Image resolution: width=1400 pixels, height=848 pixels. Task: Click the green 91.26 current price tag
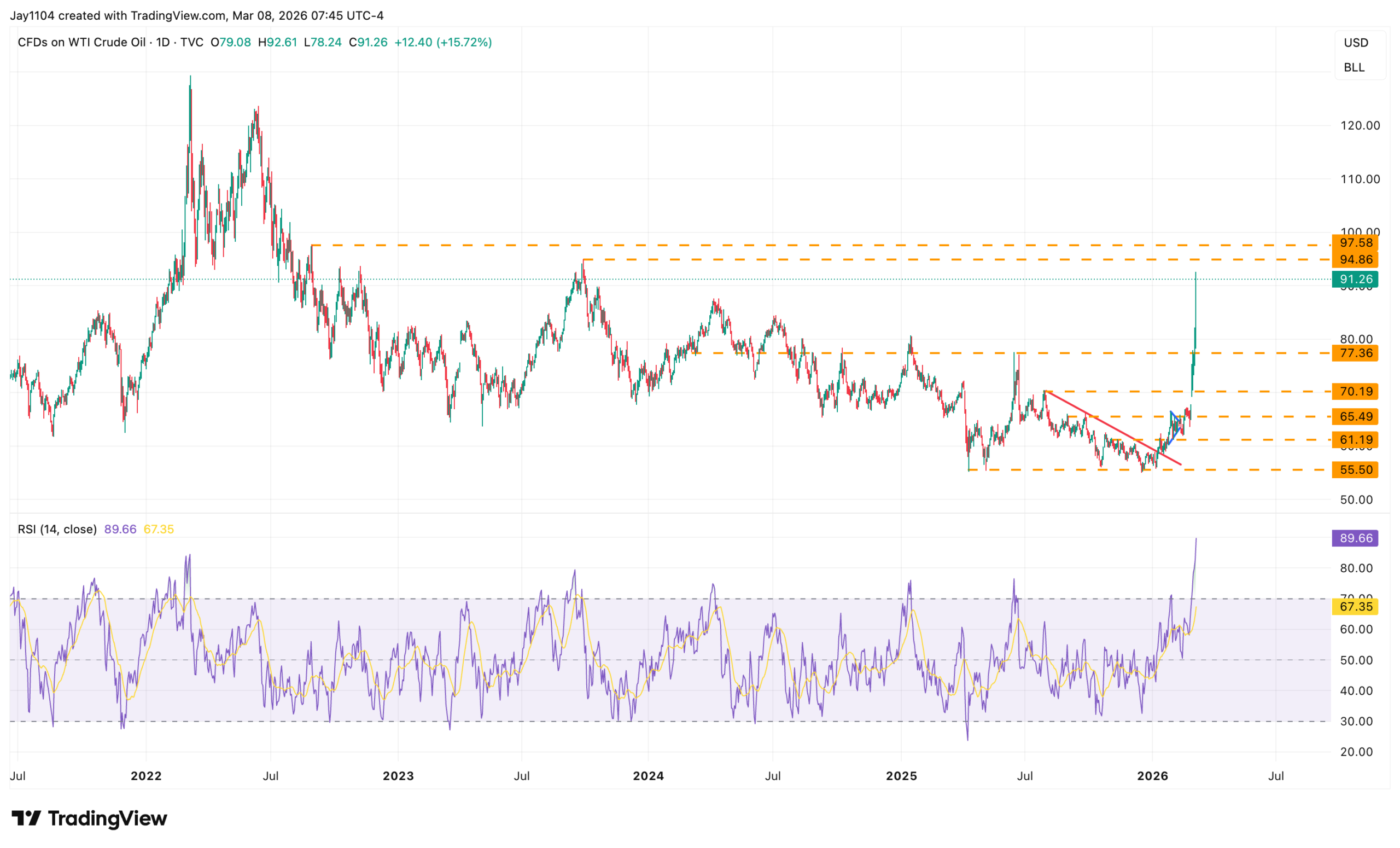[1355, 279]
